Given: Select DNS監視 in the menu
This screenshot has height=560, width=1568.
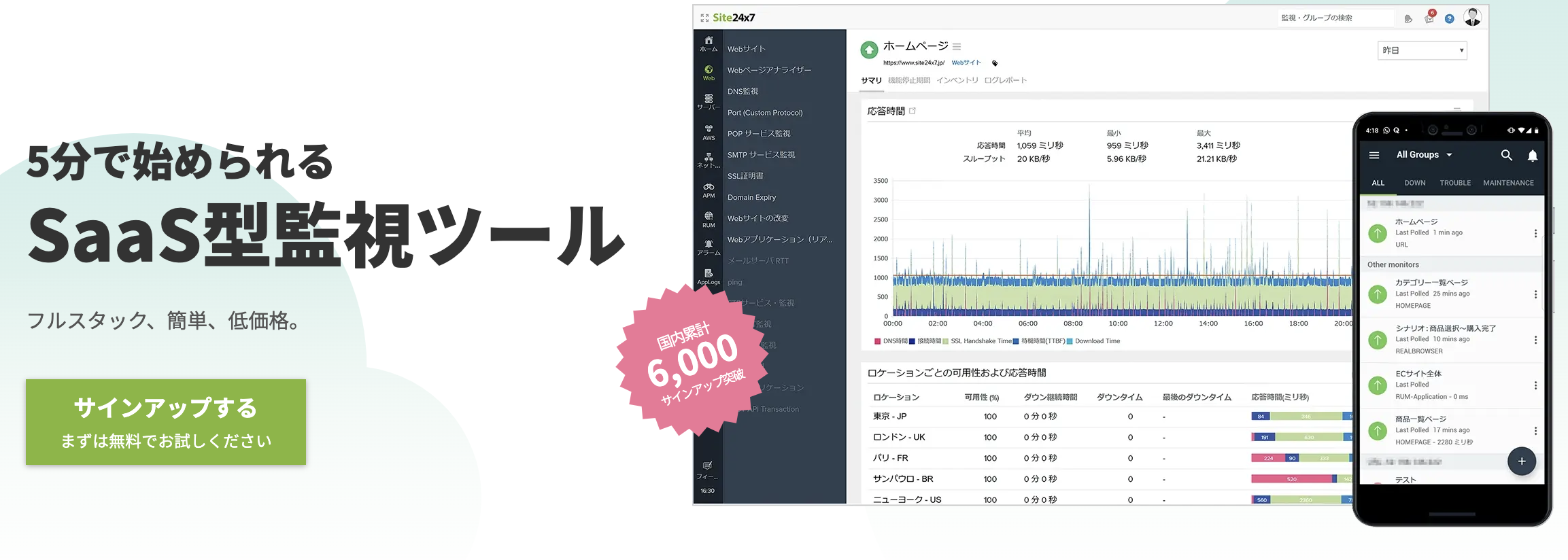Looking at the screenshot, I should [743, 91].
